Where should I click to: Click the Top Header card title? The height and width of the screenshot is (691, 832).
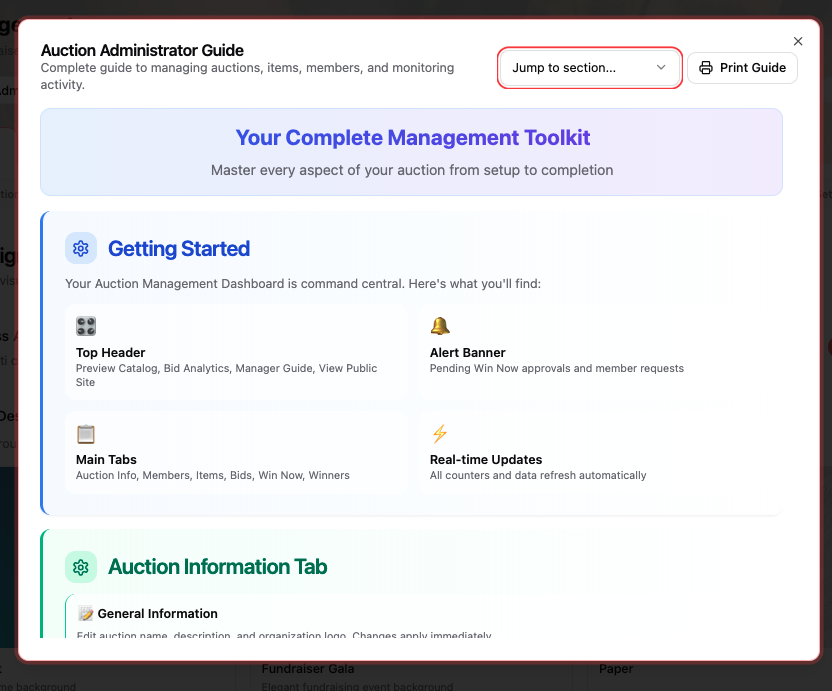(x=111, y=353)
